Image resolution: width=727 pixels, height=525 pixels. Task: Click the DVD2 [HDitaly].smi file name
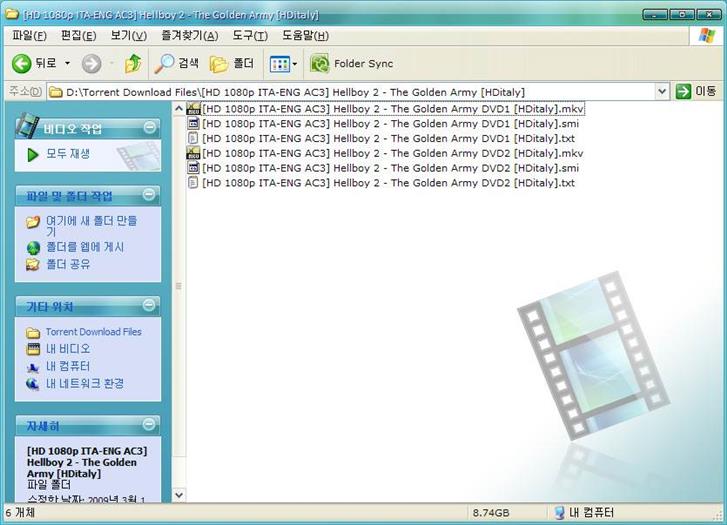(x=391, y=168)
